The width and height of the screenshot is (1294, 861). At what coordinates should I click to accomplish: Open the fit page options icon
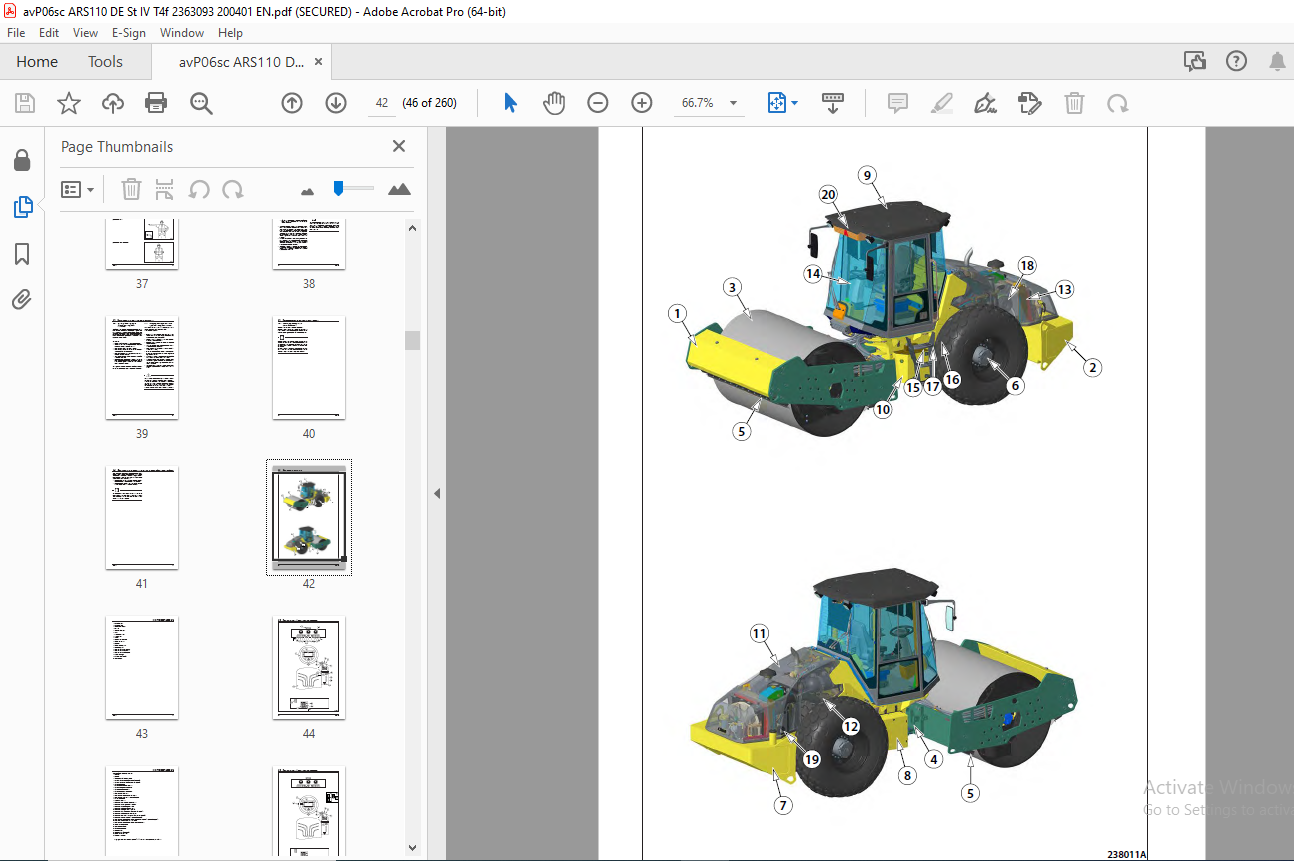click(782, 103)
